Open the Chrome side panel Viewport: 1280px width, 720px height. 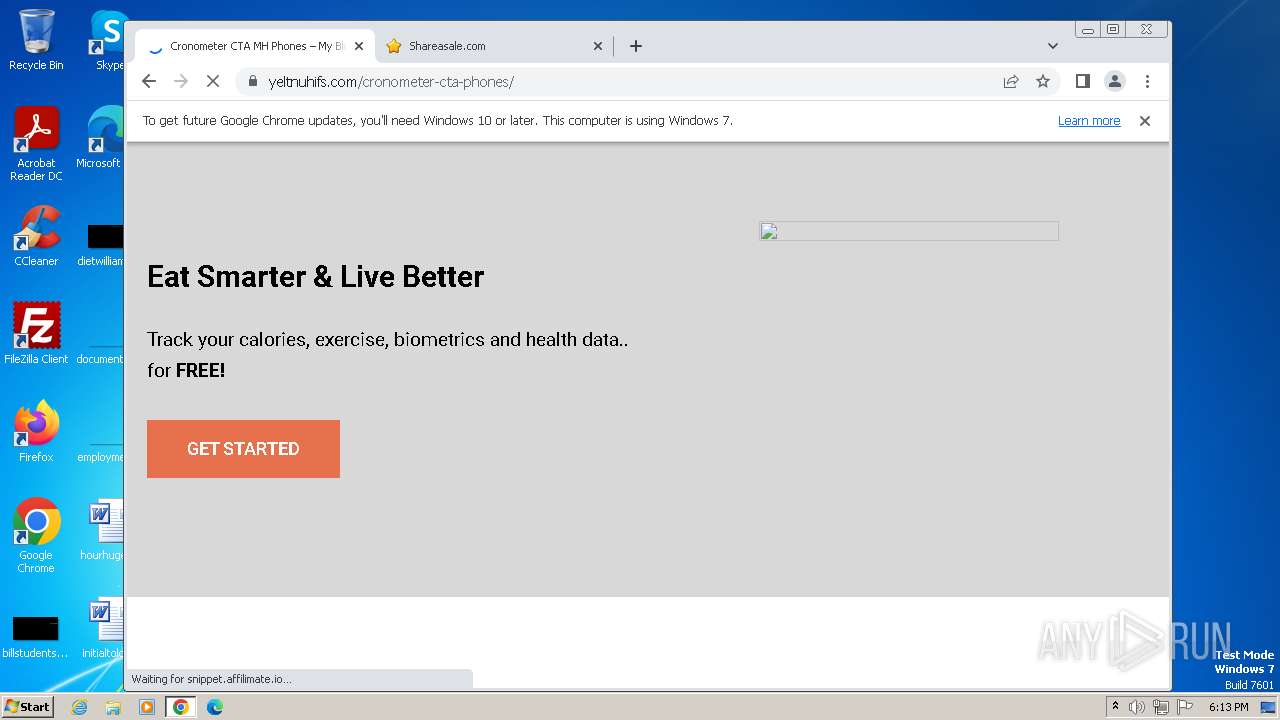(x=1082, y=81)
